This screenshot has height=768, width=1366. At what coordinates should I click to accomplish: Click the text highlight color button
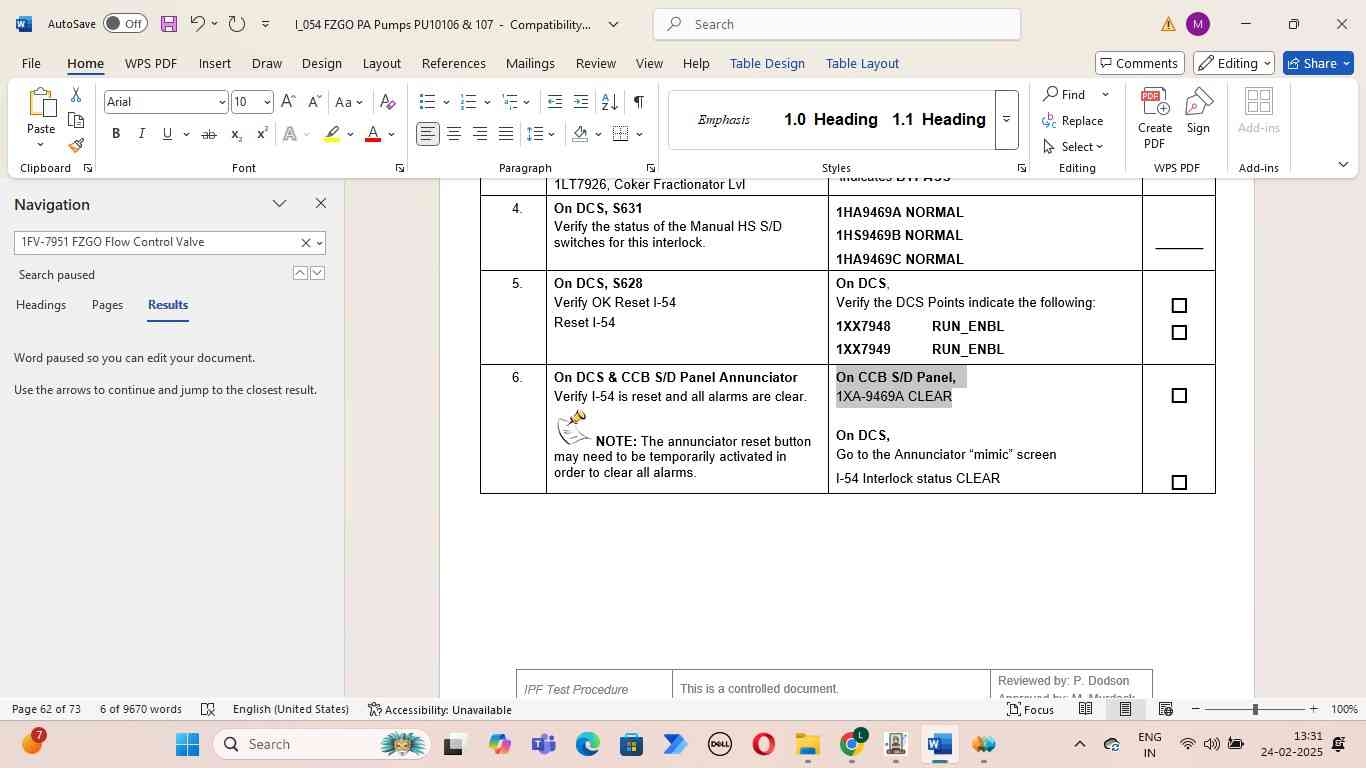pyautogui.click(x=333, y=134)
